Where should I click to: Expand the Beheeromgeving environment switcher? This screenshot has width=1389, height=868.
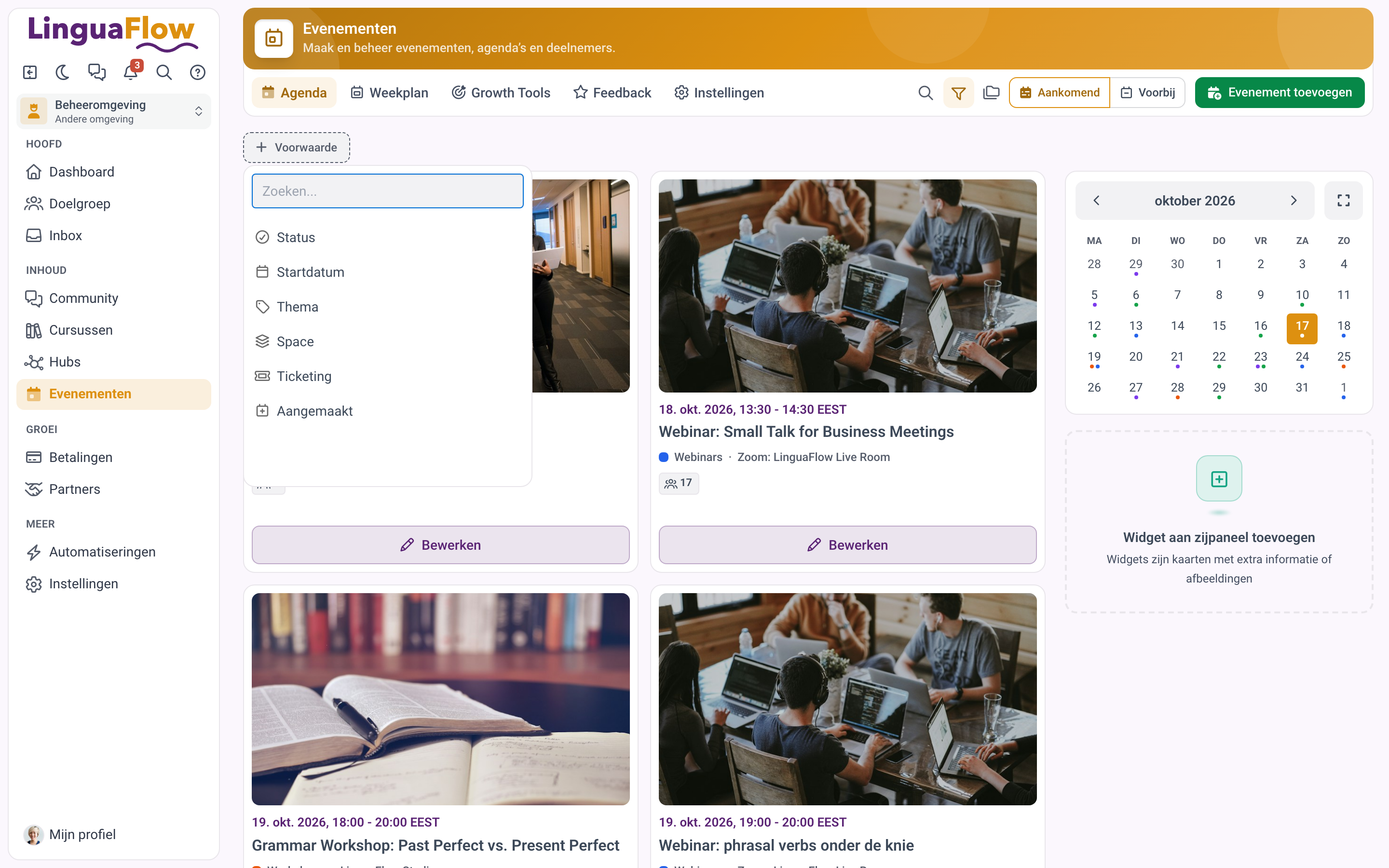[114, 111]
